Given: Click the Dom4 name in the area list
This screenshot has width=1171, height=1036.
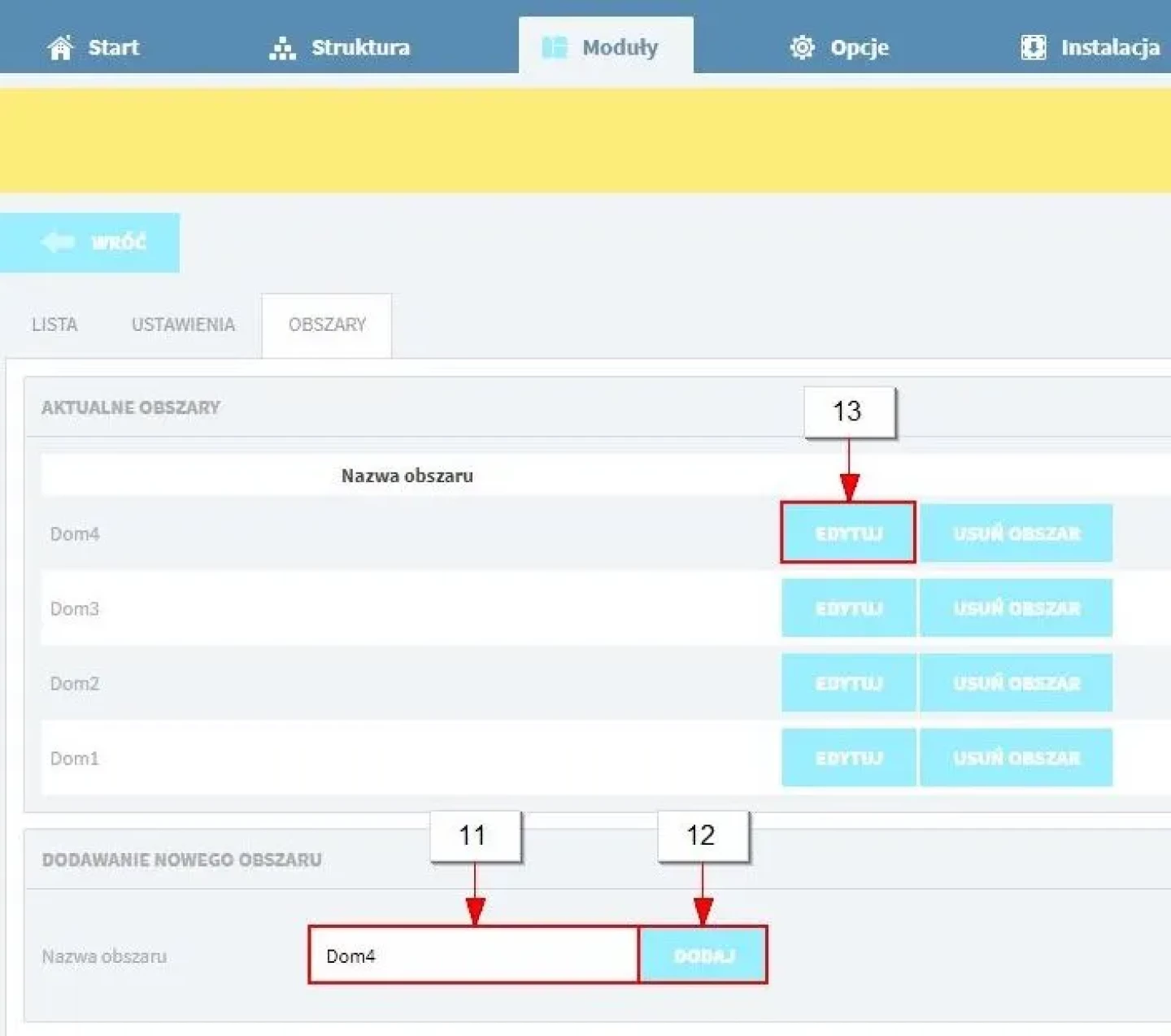Looking at the screenshot, I should click(x=75, y=534).
